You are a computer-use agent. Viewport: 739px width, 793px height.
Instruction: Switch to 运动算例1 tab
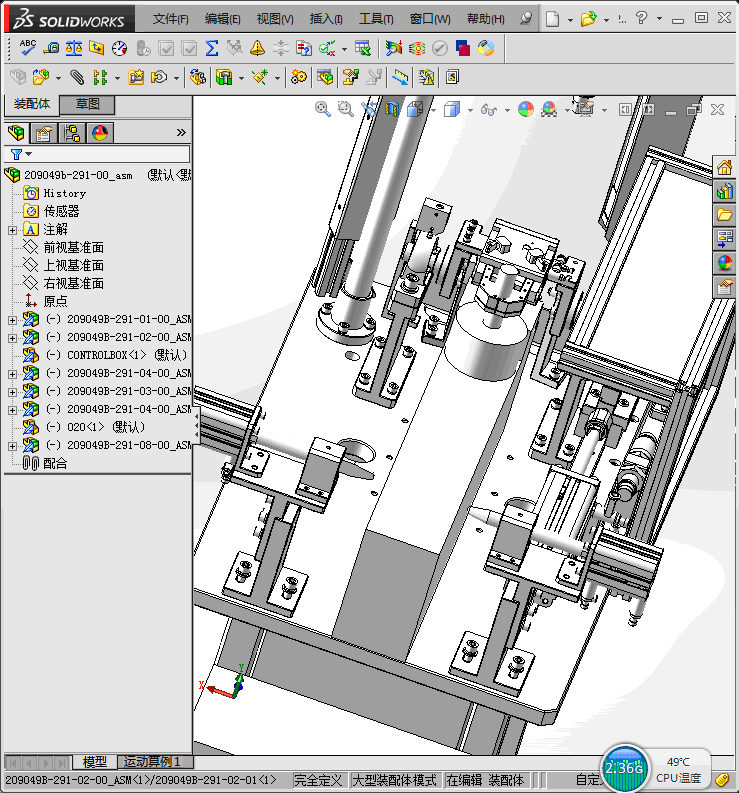point(152,762)
